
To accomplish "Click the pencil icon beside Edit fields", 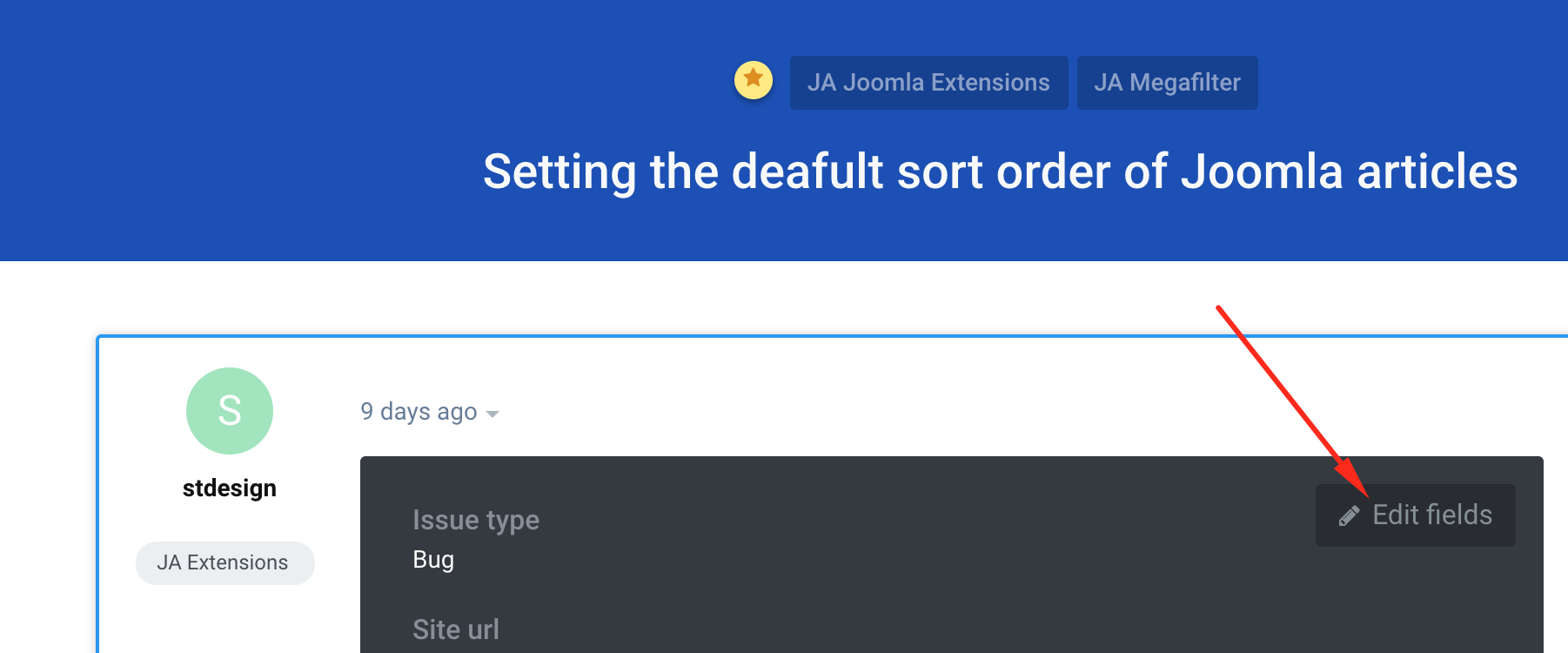I will (x=1349, y=516).
